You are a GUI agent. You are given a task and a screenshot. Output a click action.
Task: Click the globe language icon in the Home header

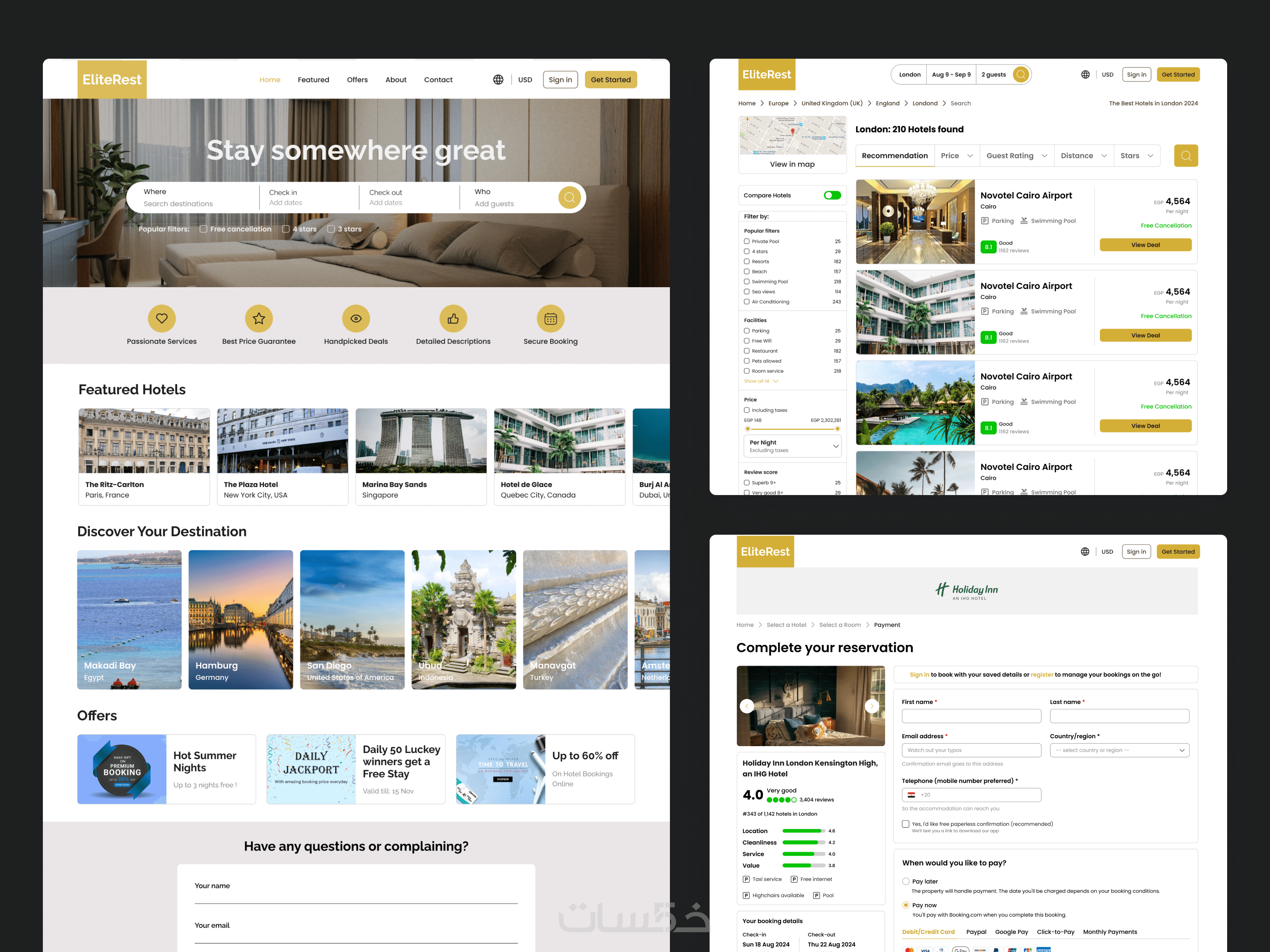point(498,80)
